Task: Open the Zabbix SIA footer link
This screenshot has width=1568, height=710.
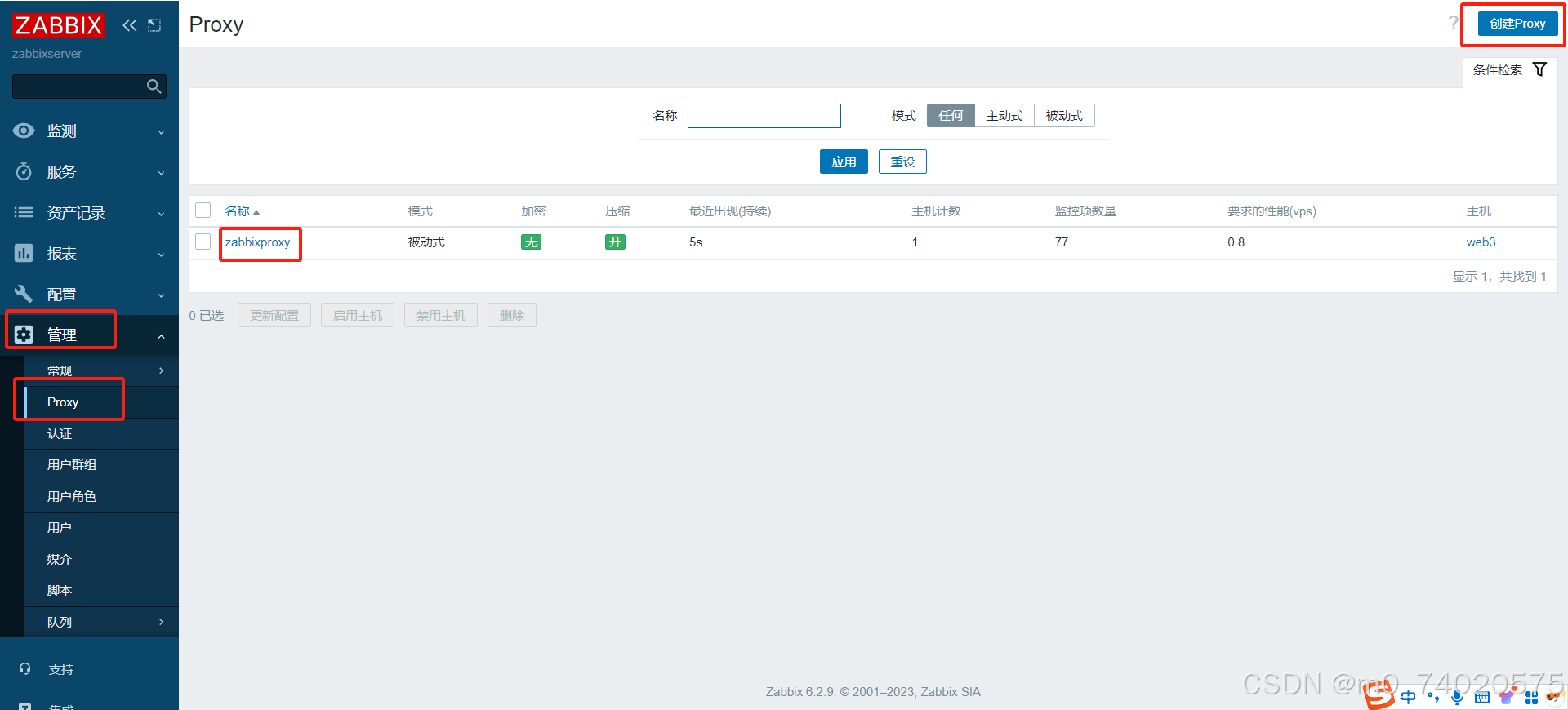Action: pyautogui.click(x=951, y=692)
